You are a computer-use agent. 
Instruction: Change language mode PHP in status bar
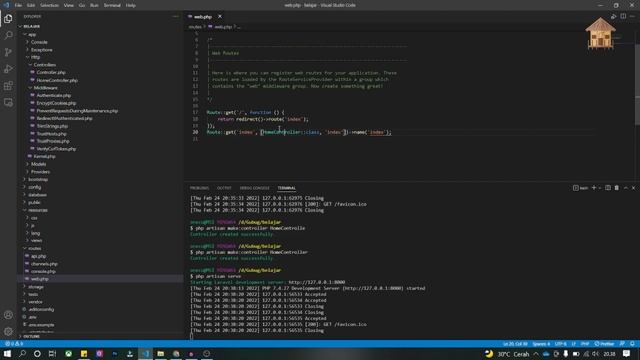[584, 344]
